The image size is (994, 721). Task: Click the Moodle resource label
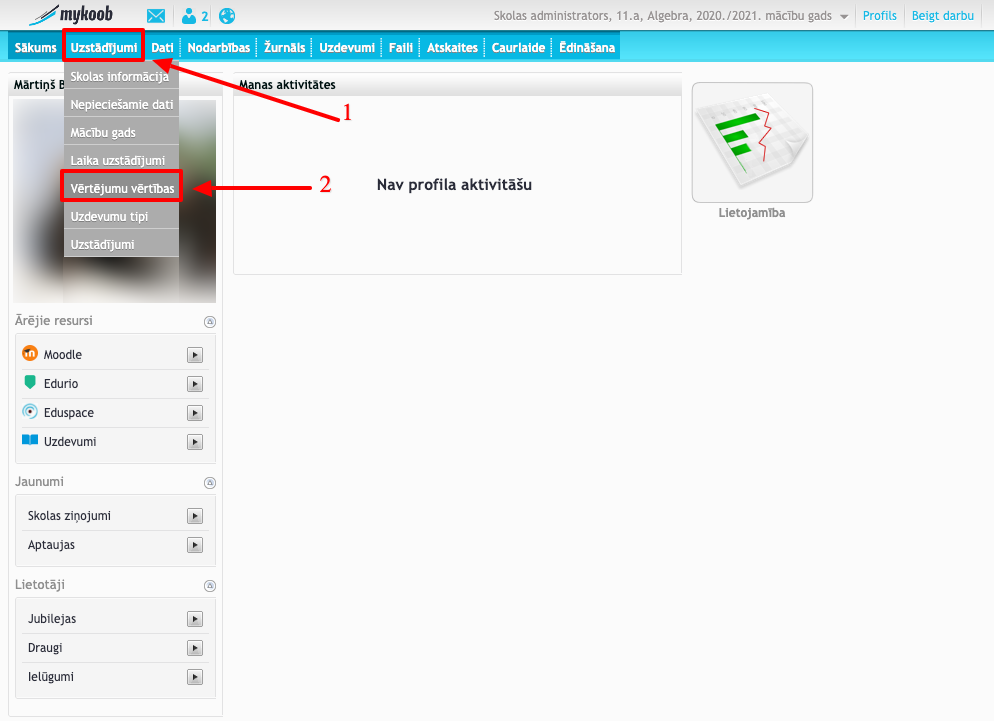coord(63,354)
